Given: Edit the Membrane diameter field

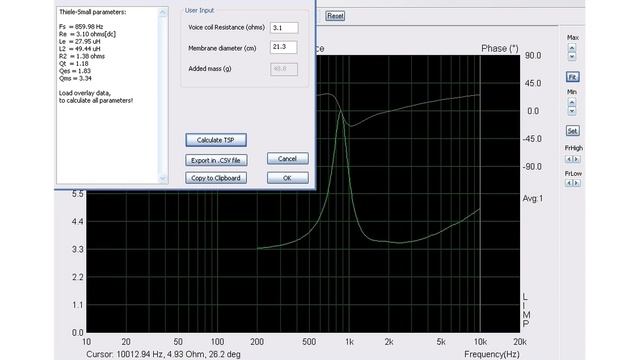Looking at the screenshot, I should coord(284,47).
